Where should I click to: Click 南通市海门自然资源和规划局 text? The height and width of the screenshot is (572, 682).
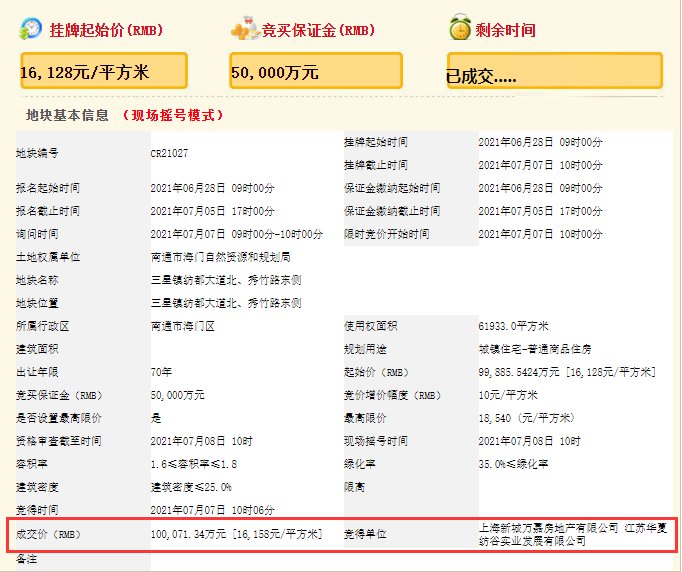pyautogui.click(x=221, y=257)
